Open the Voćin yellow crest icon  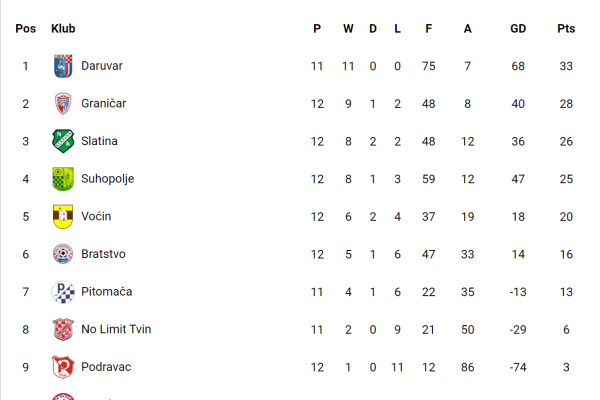[63, 216]
